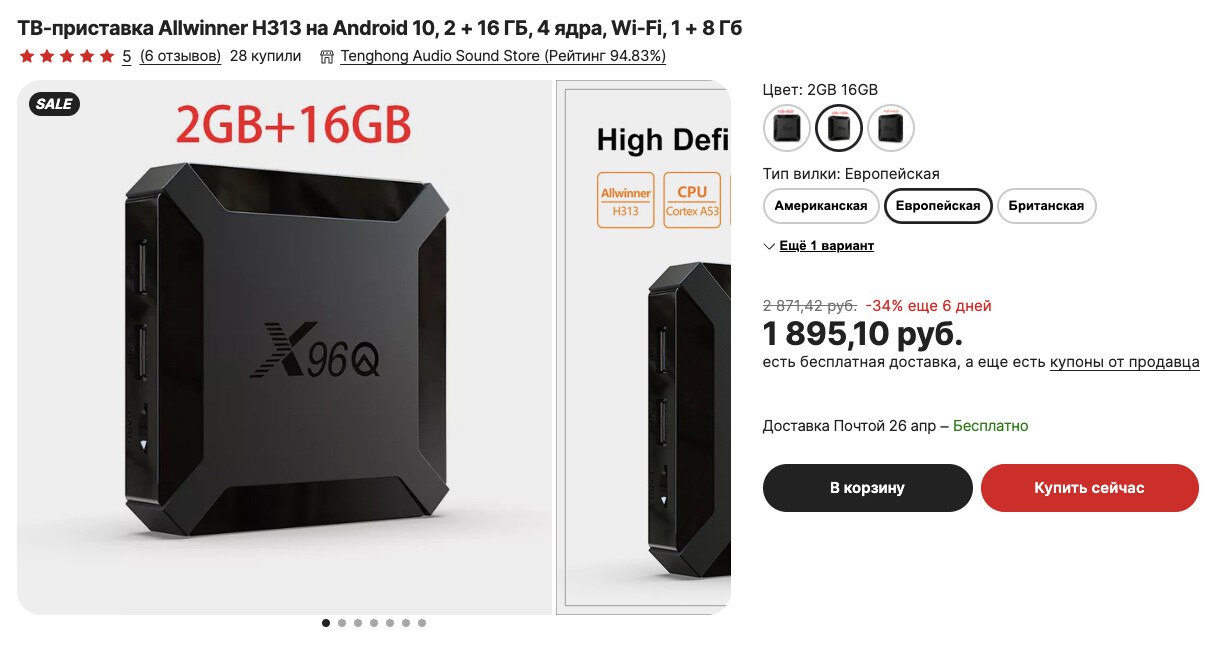
Task: Expand Ещё 1 вариант options
Action: [827, 246]
